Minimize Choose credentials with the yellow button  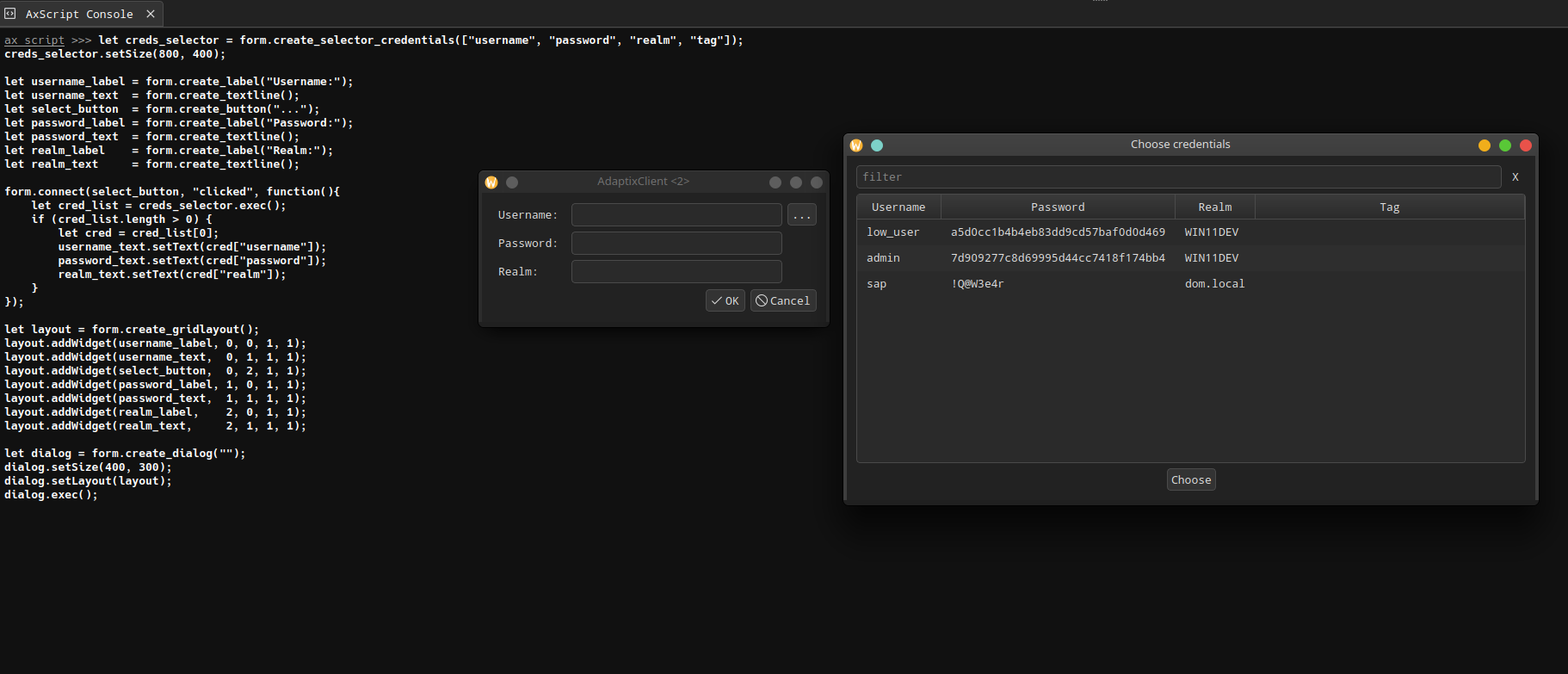(1485, 145)
